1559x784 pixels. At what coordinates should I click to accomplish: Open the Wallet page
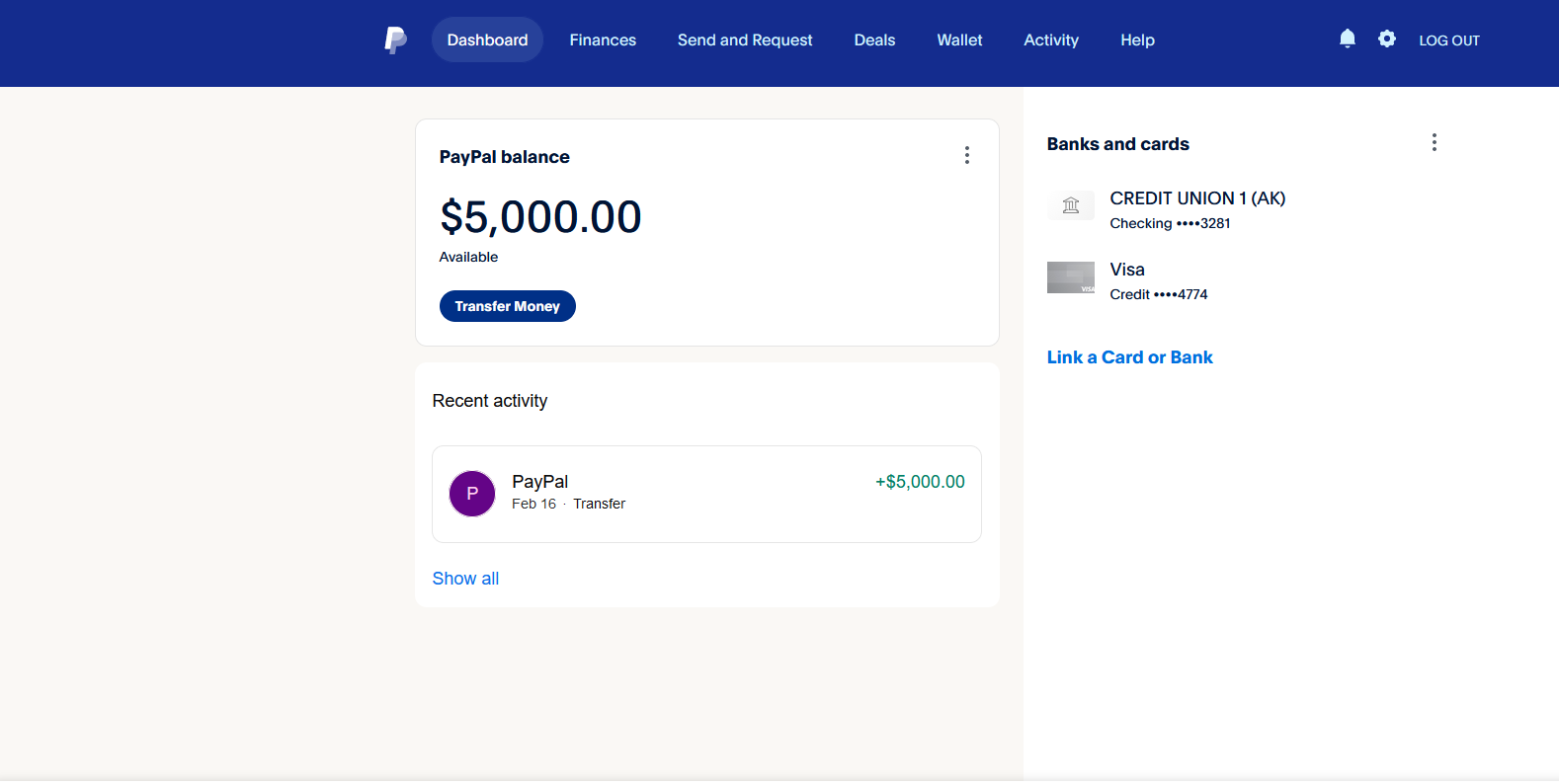click(x=959, y=39)
